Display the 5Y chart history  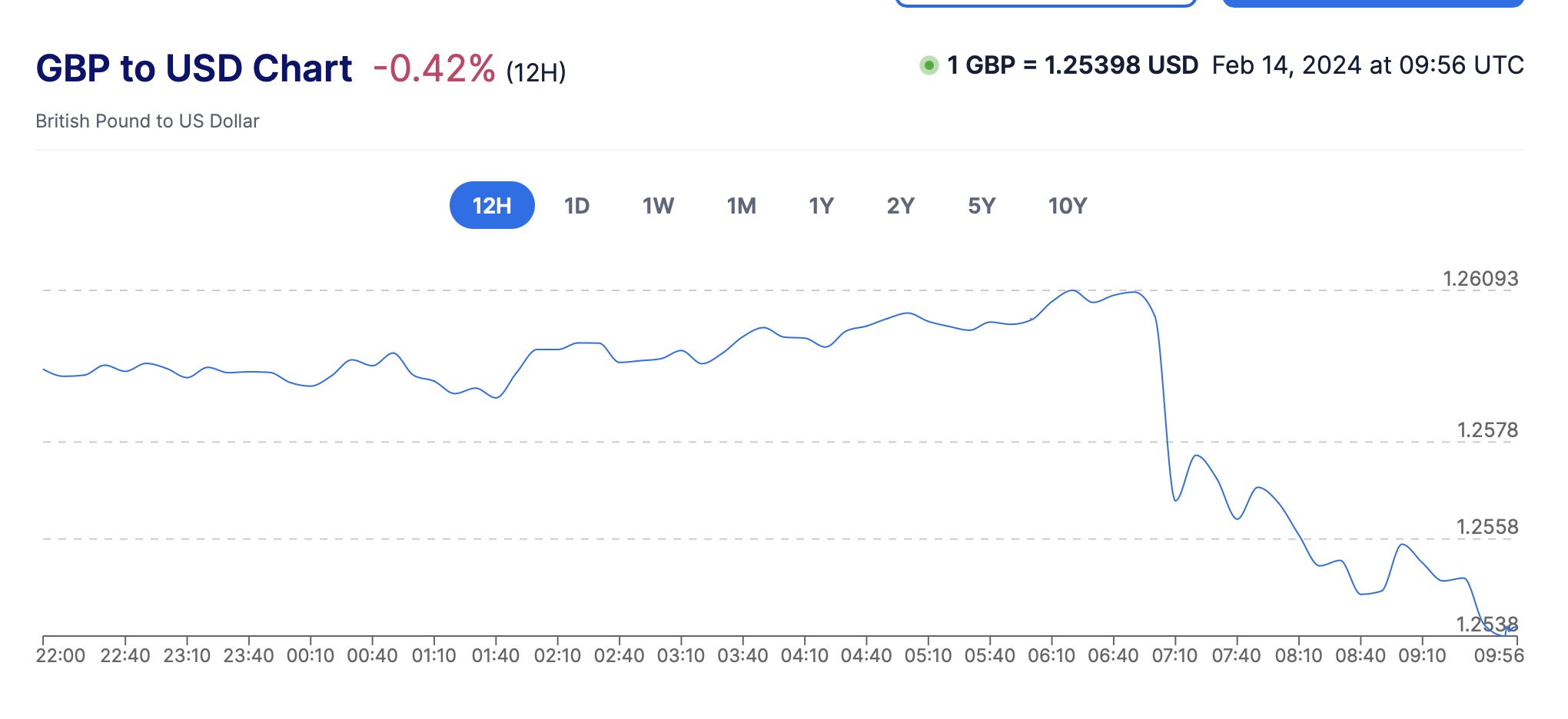coord(982,206)
